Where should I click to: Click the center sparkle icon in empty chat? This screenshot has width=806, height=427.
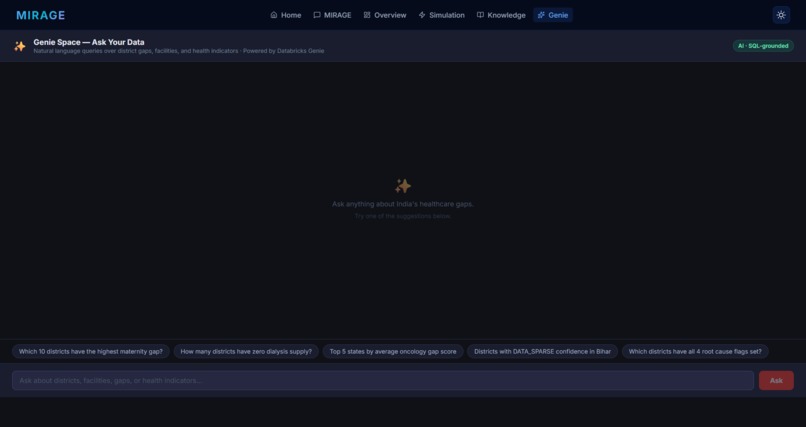tap(403, 186)
